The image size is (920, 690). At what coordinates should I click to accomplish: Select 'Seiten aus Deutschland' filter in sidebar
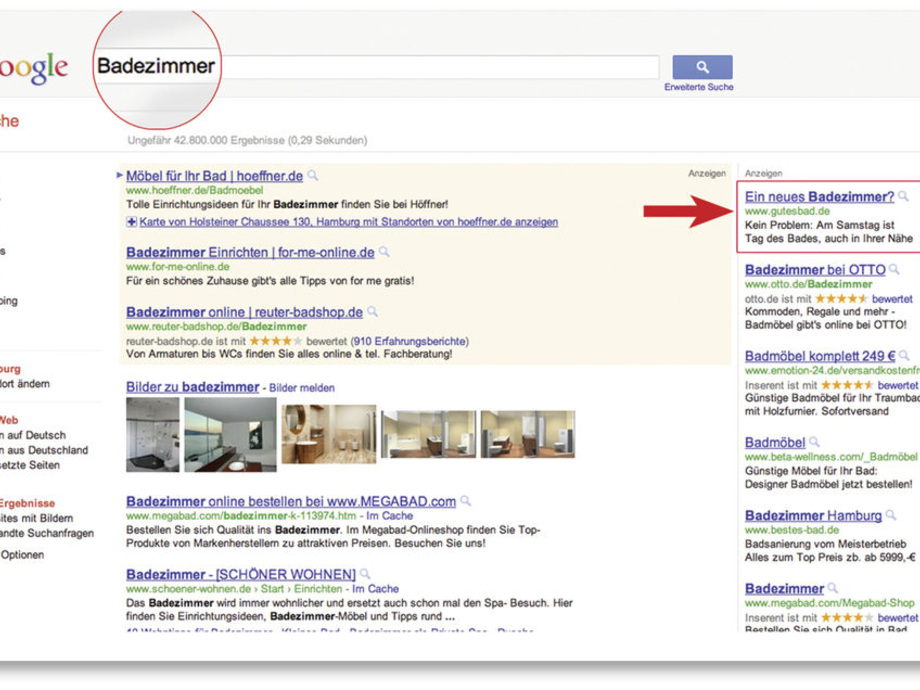tap(44, 450)
